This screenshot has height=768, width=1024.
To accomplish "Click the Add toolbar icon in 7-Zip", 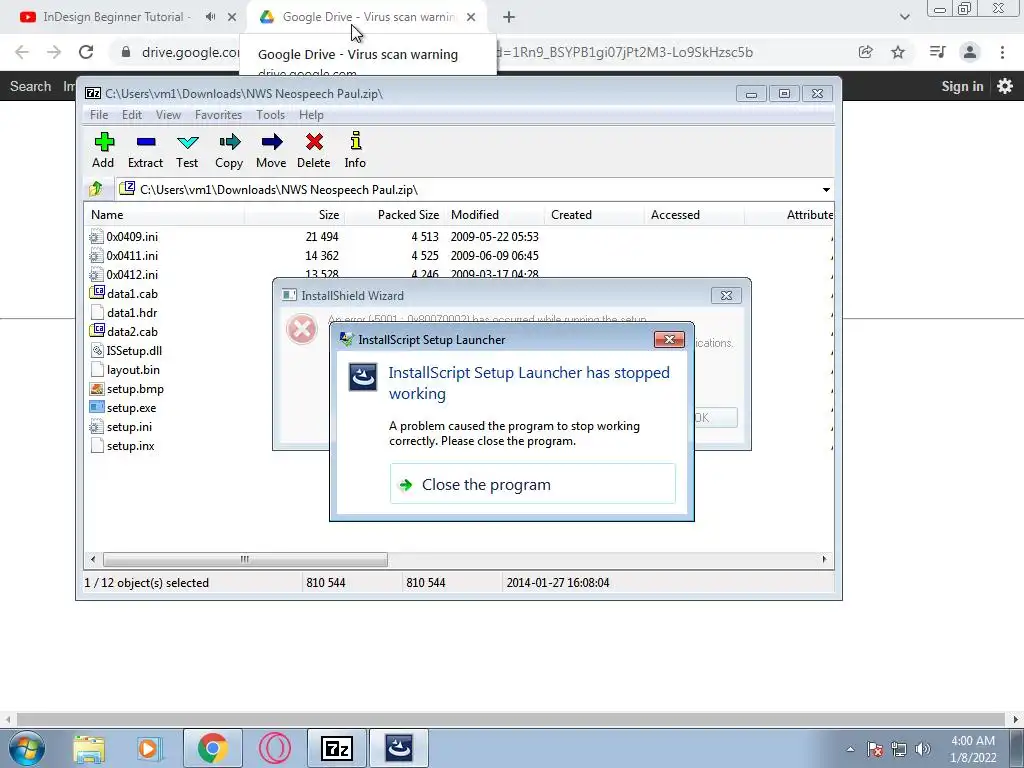I will click(103, 150).
